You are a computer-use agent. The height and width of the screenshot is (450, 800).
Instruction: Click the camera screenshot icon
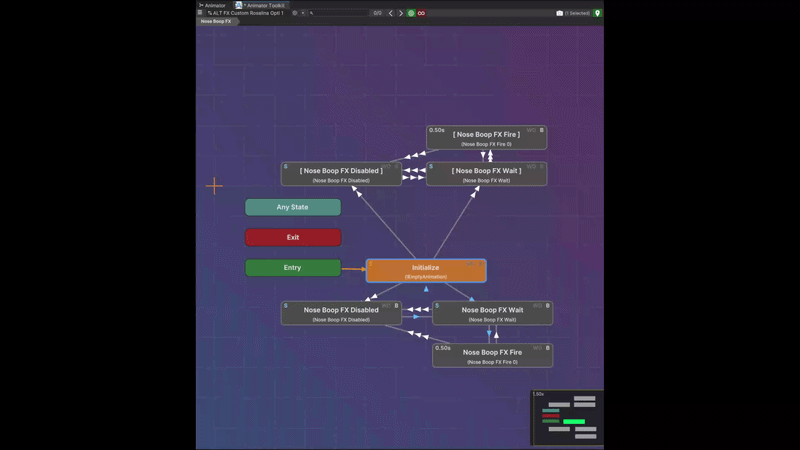(x=559, y=13)
